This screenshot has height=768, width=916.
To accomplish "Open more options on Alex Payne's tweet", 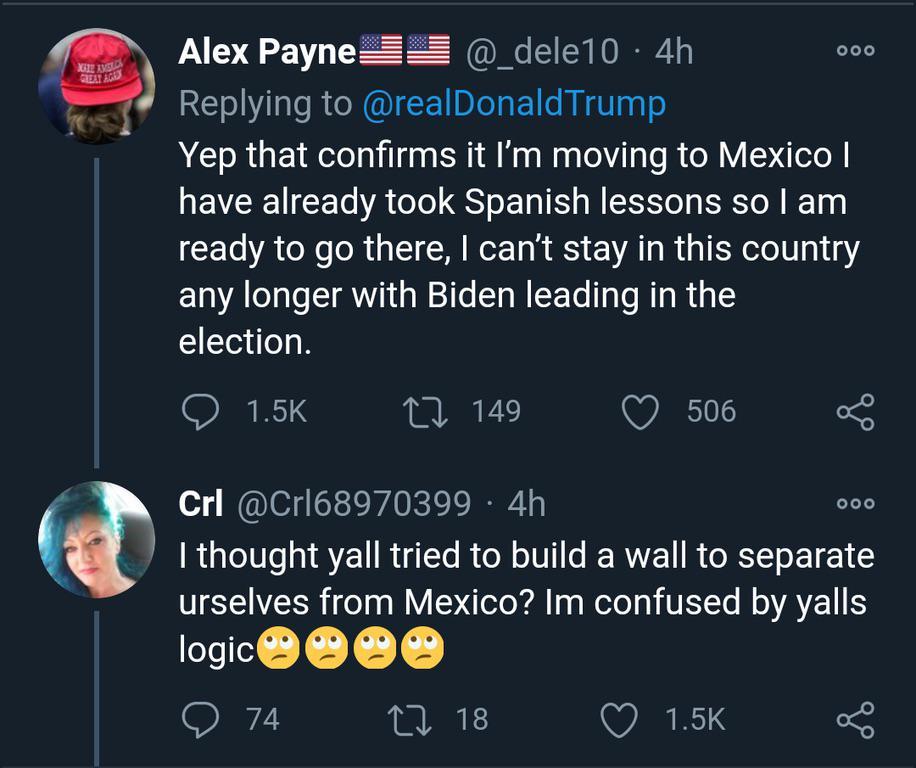I will point(857,51).
